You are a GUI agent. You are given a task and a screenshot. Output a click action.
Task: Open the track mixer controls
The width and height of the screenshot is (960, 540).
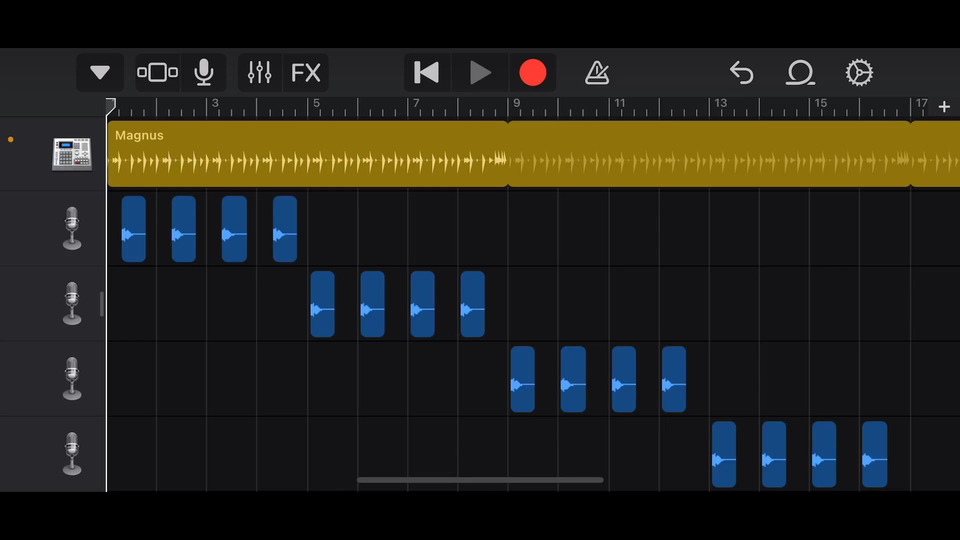coord(260,73)
